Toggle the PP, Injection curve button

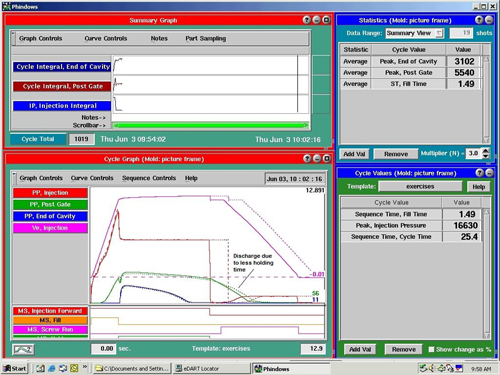pyautogui.click(x=50, y=193)
